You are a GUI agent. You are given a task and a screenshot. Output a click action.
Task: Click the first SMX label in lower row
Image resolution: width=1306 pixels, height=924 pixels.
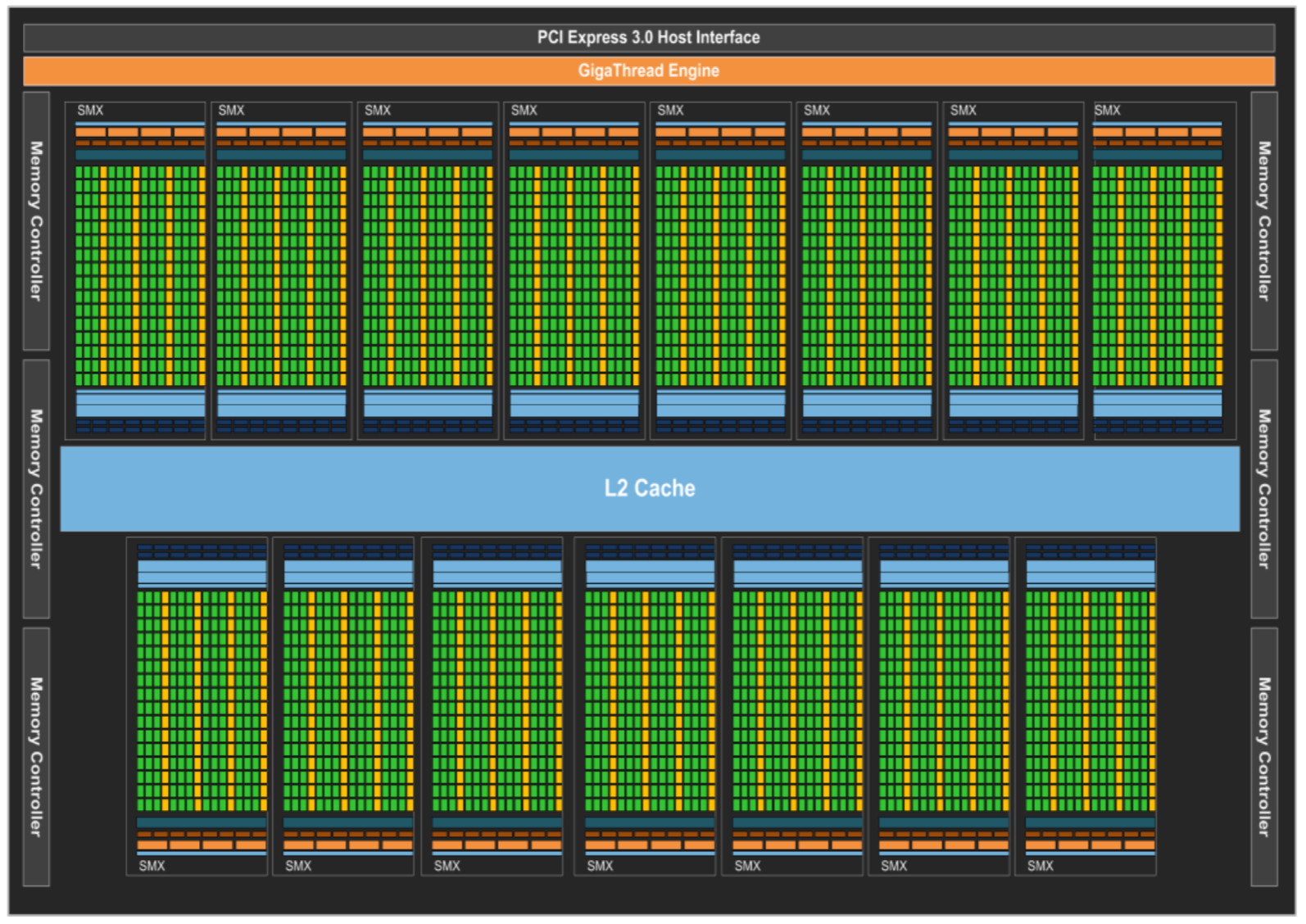[152, 866]
